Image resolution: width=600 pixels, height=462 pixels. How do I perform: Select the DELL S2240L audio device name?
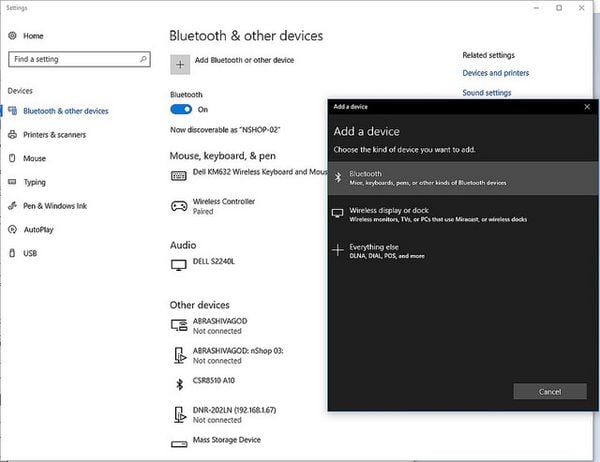(x=214, y=261)
